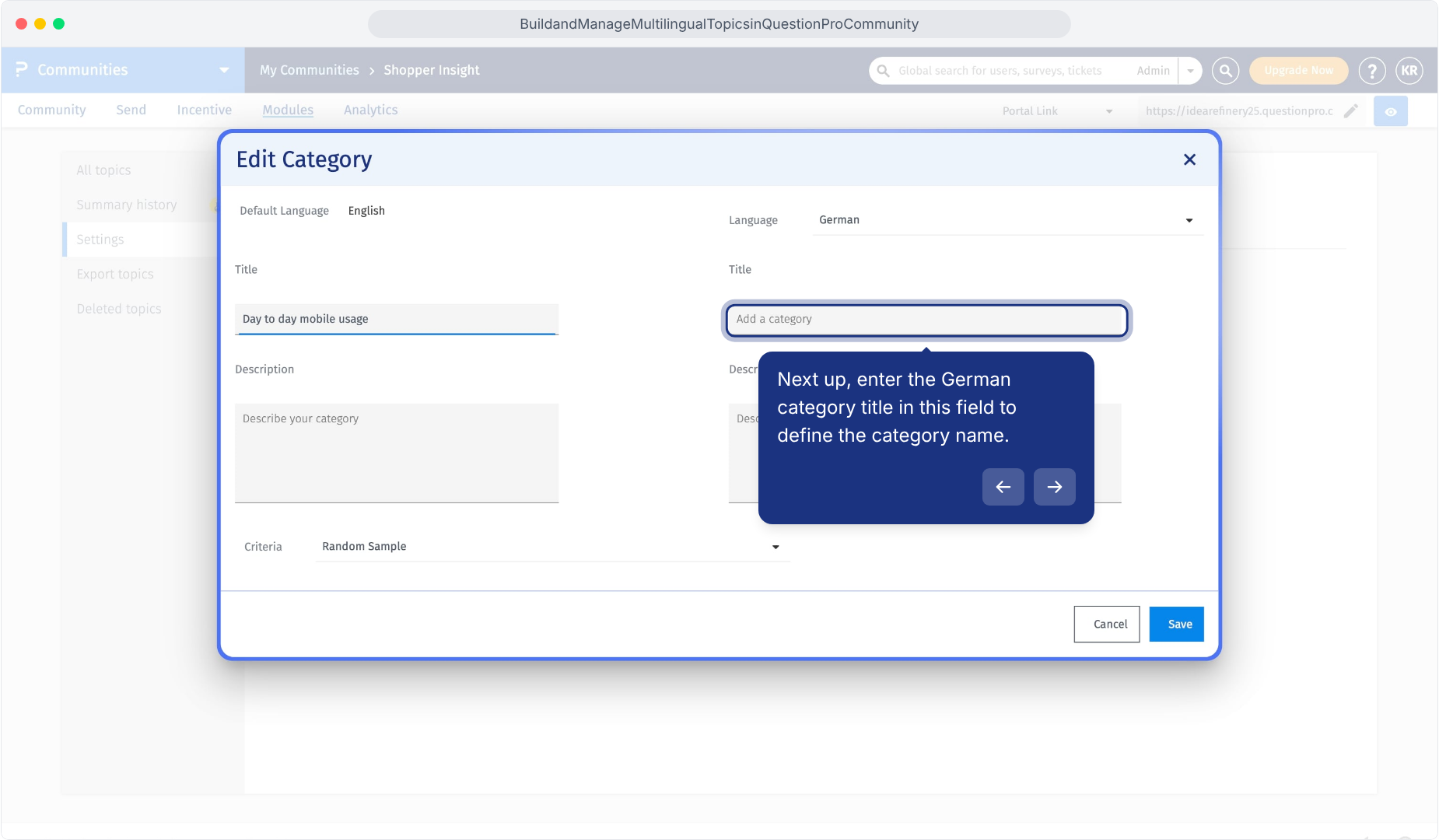Edit portal link with pencil icon
1439x840 pixels.
[x=1351, y=111]
